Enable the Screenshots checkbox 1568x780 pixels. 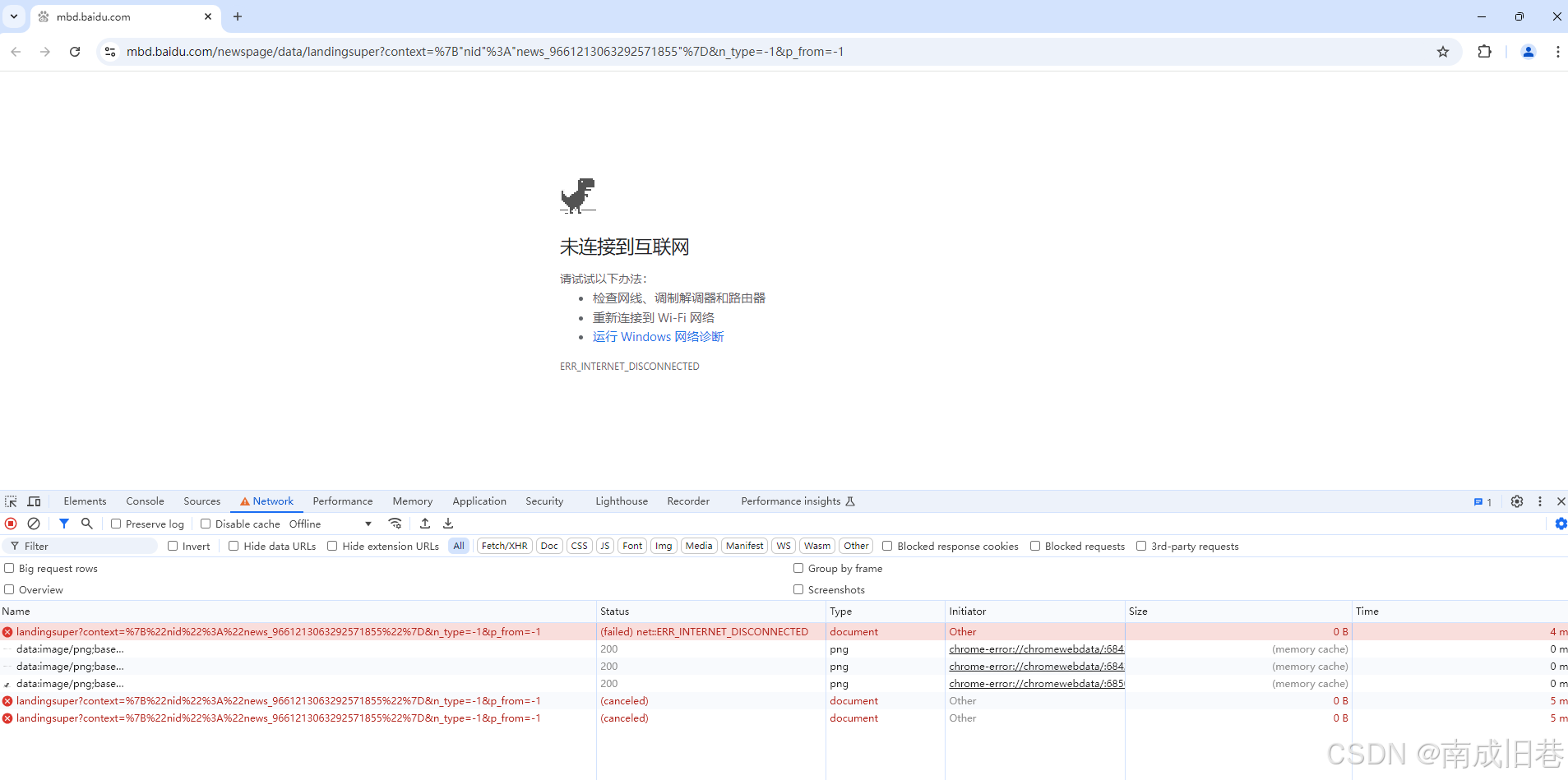(x=798, y=589)
